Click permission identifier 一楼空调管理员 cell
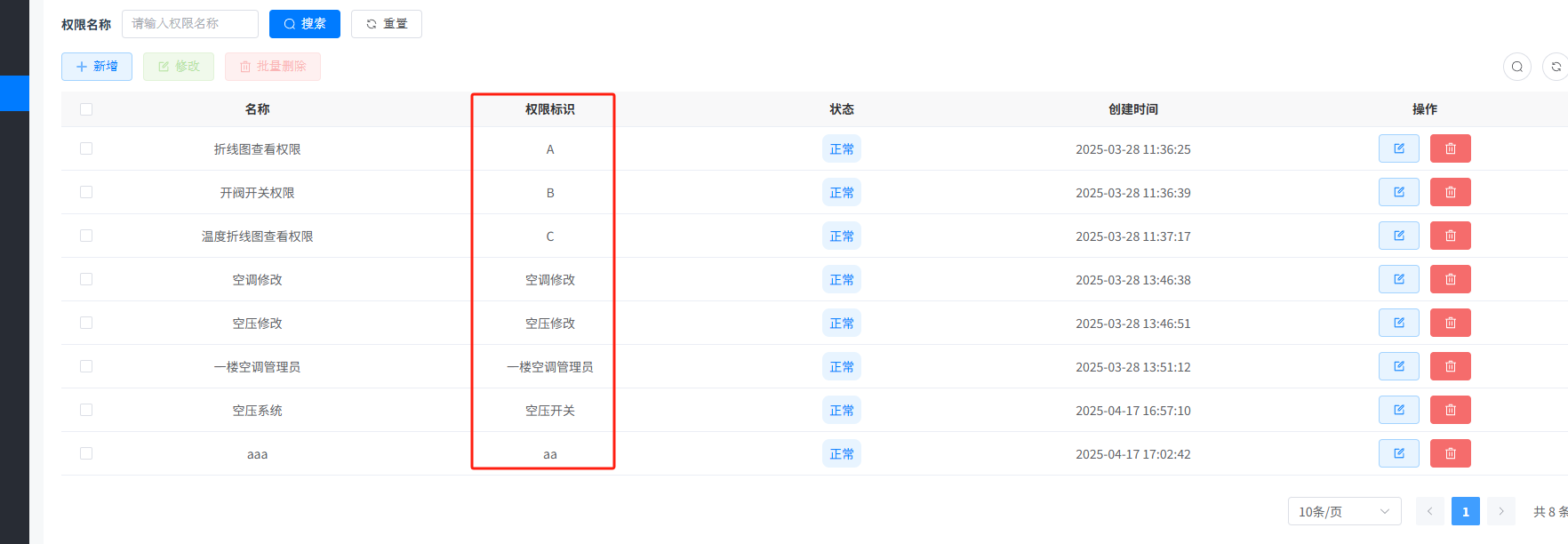Viewport: 1568px width, 544px height. [550, 367]
